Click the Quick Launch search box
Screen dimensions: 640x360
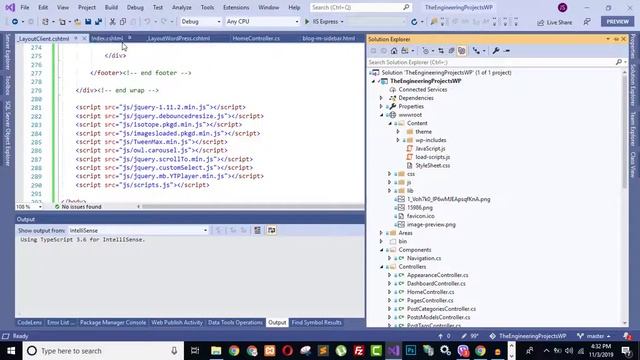[x=361, y=7]
